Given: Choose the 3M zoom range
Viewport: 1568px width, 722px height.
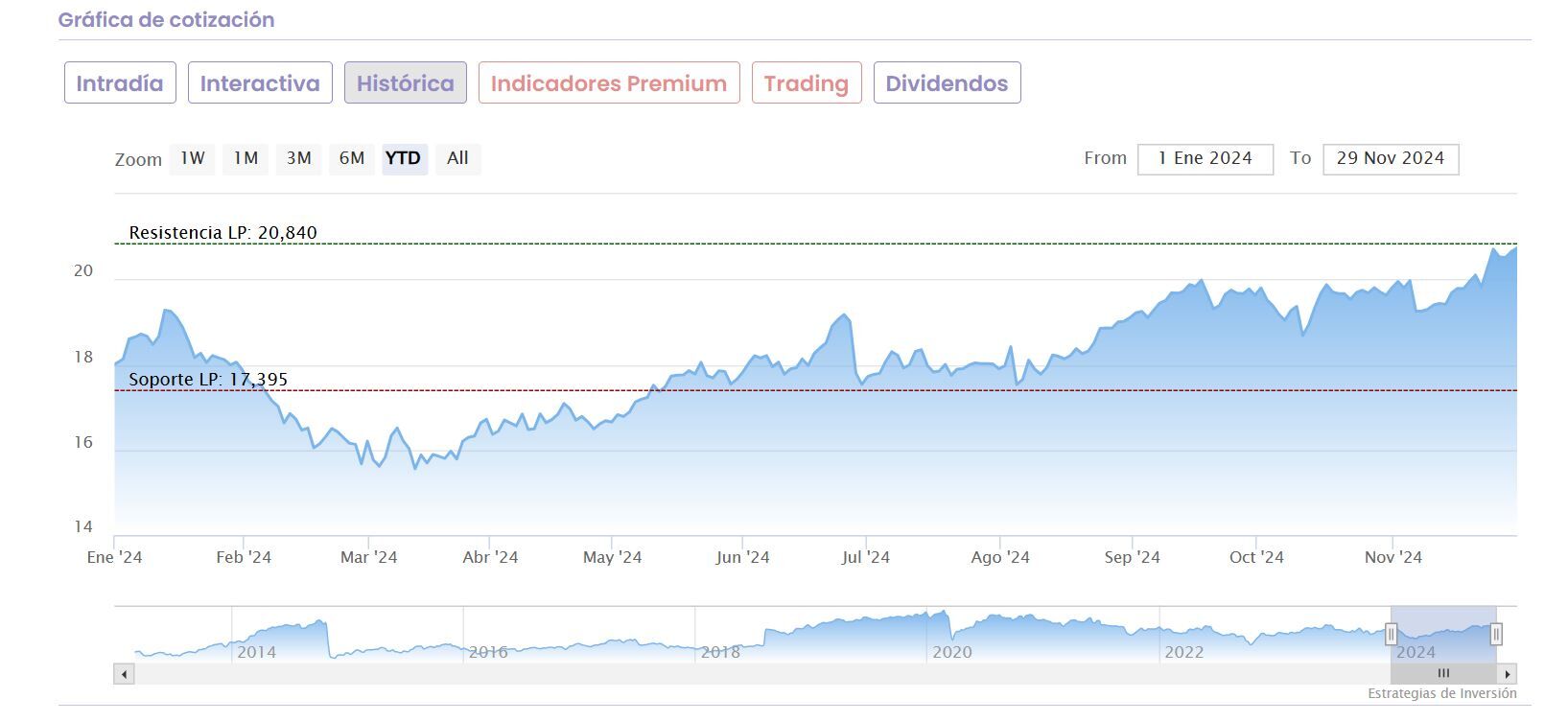Looking at the screenshot, I should click(299, 158).
